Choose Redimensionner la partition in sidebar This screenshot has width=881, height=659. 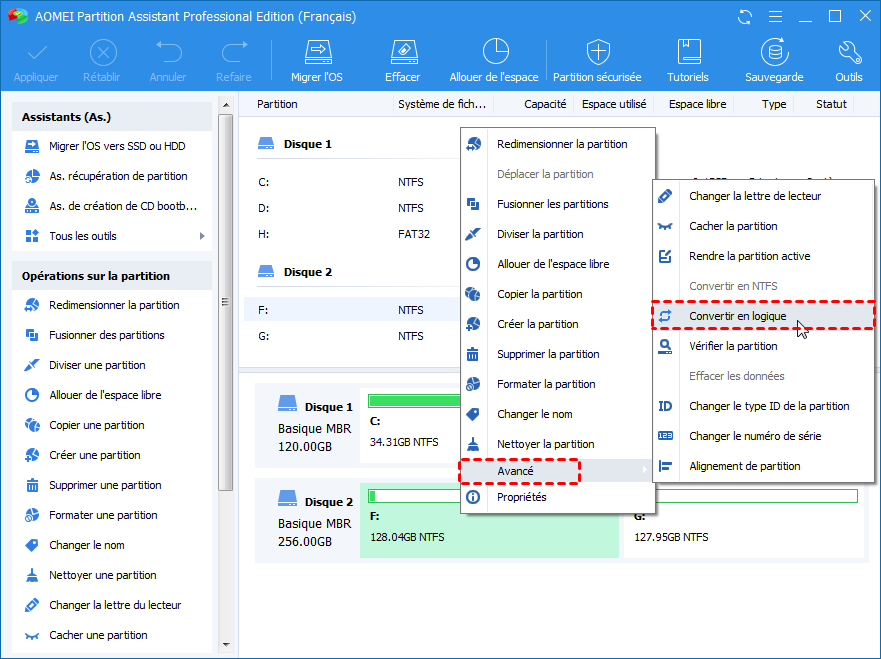click(112, 305)
